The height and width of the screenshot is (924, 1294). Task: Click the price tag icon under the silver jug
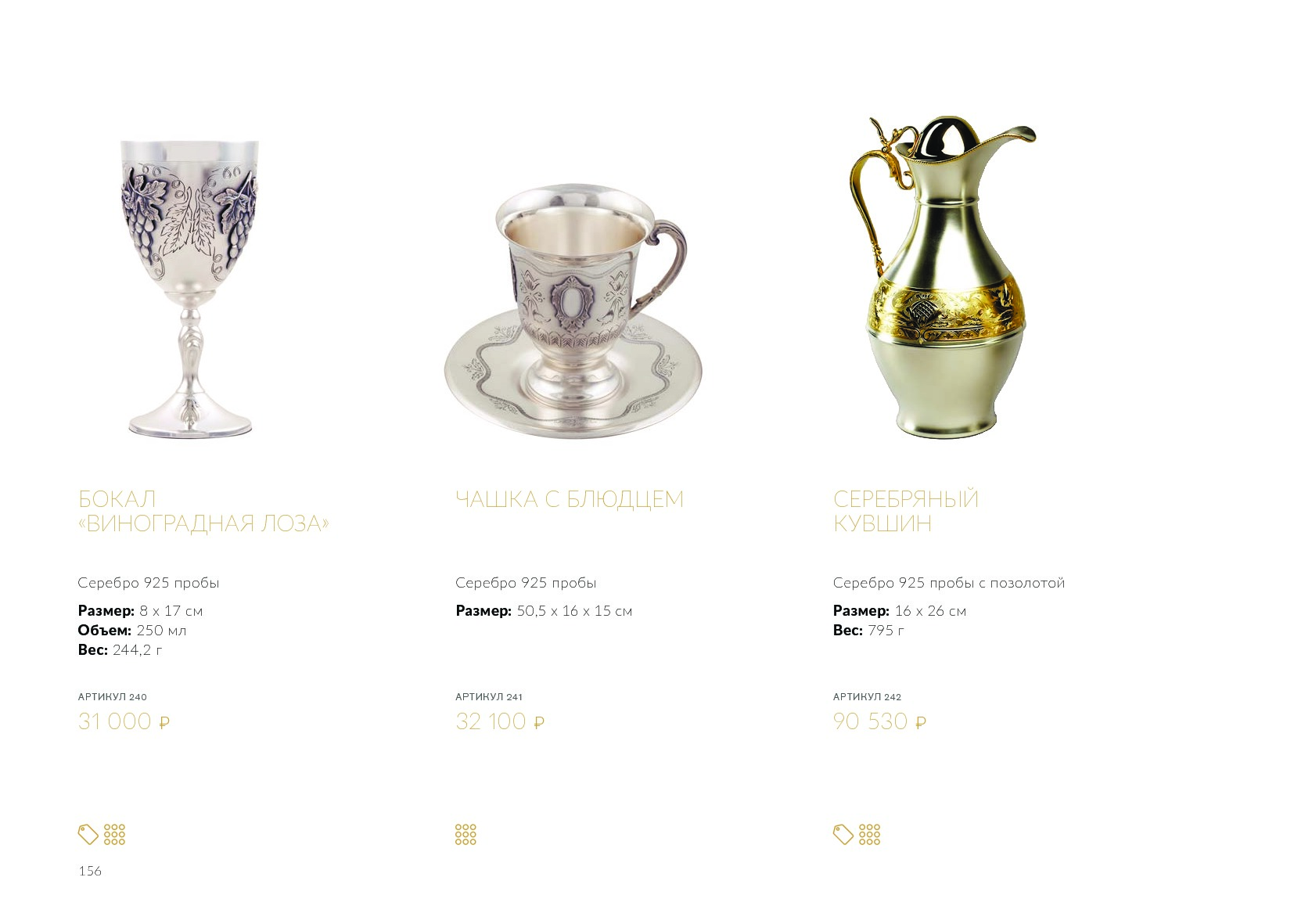point(843,835)
